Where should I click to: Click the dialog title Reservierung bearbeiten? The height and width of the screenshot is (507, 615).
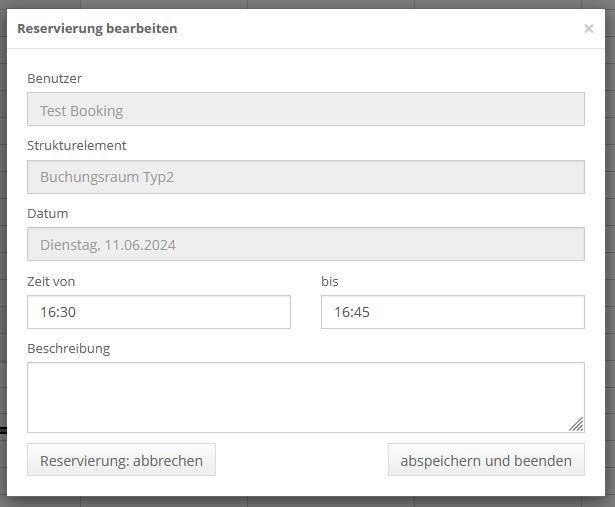pyautogui.click(x=97, y=29)
